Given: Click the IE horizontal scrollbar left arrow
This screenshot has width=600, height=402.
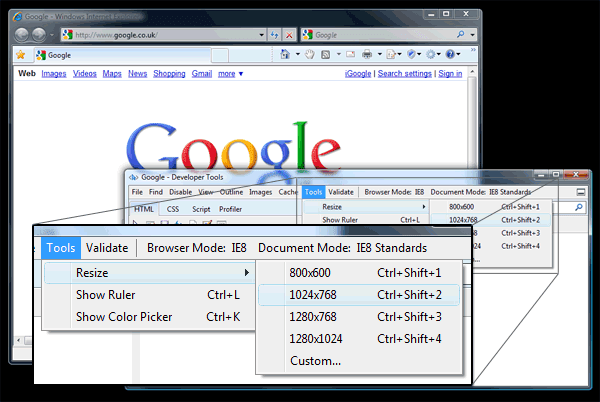Looking at the screenshot, I should click(18, 340).
